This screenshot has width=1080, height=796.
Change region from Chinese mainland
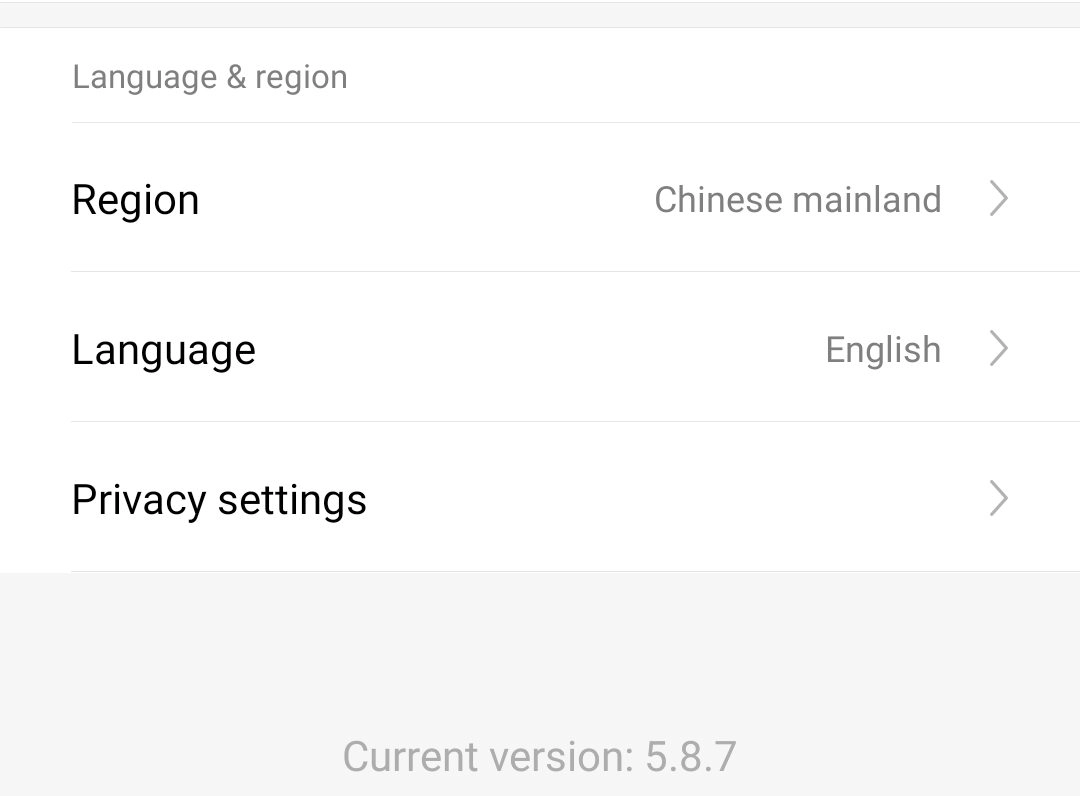(x=797, y=199)
